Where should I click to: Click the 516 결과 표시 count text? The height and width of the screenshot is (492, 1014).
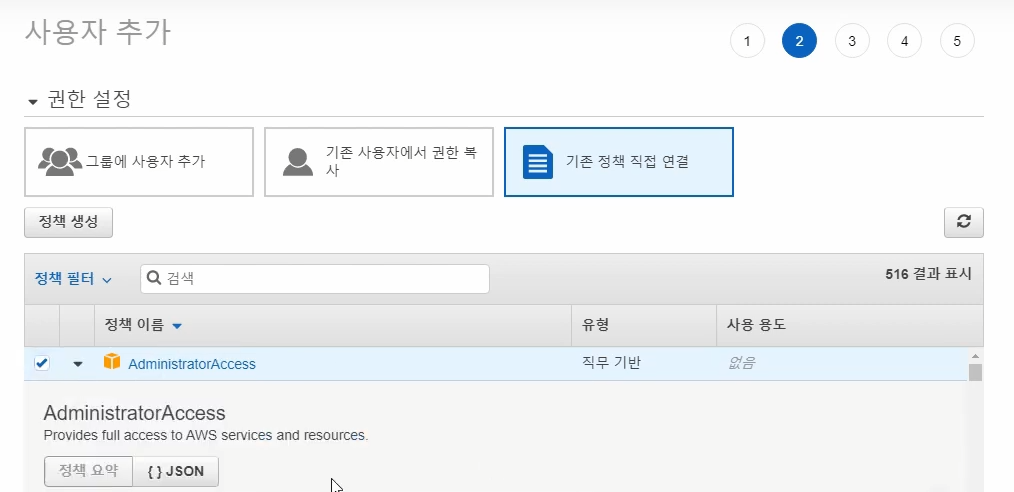coord(929,274)
